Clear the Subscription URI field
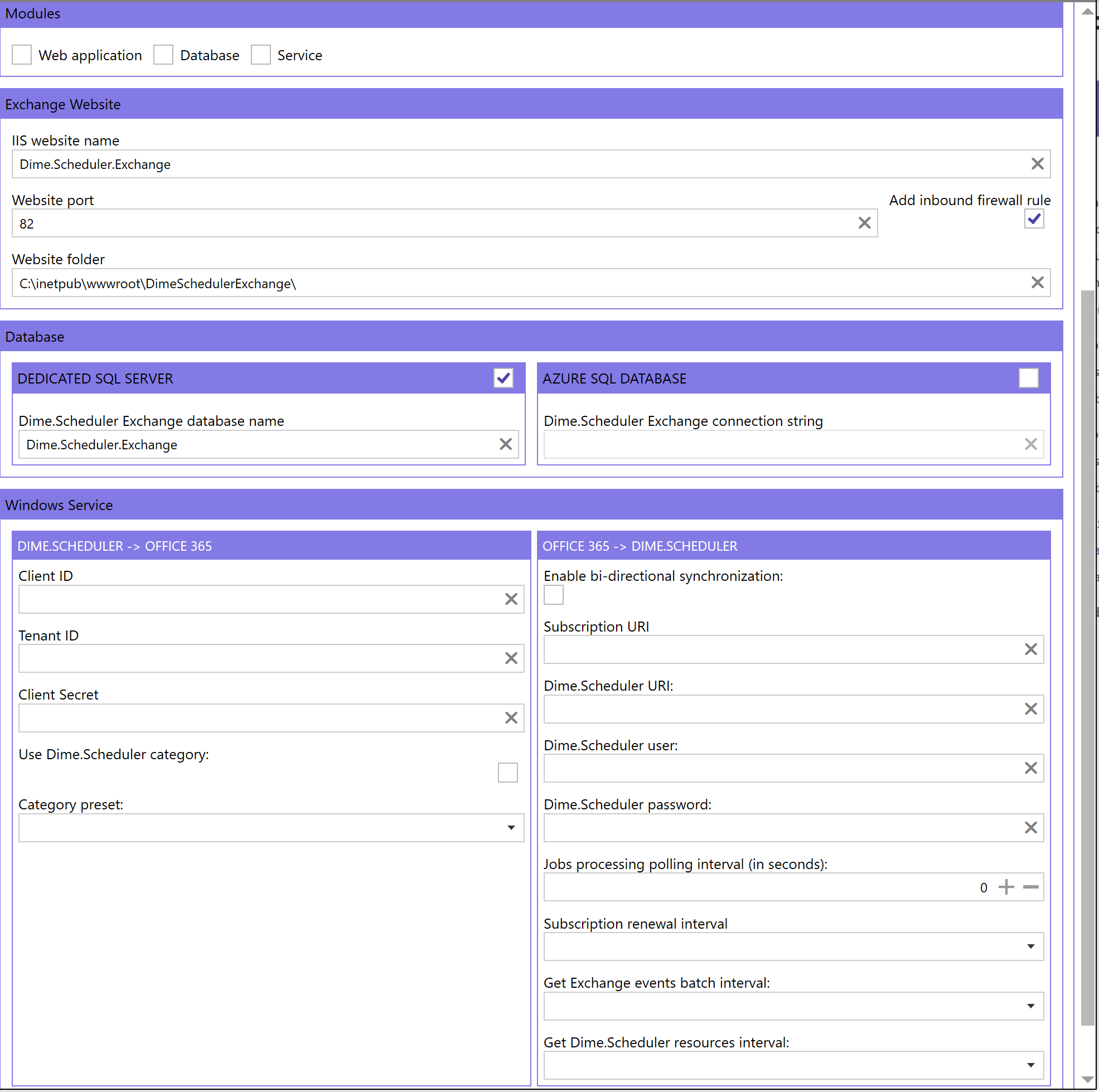 (x=1030, y=649)
